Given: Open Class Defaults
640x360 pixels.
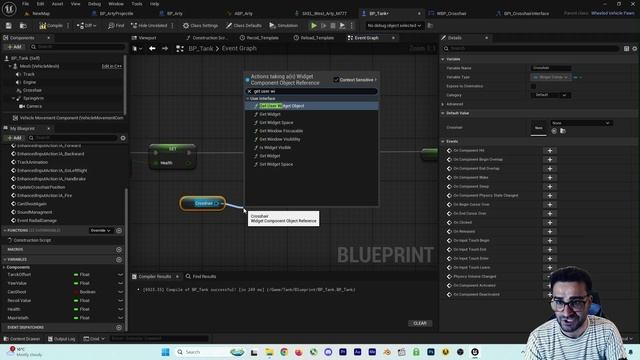Looking at the screenshot, I should coord(244,26).
